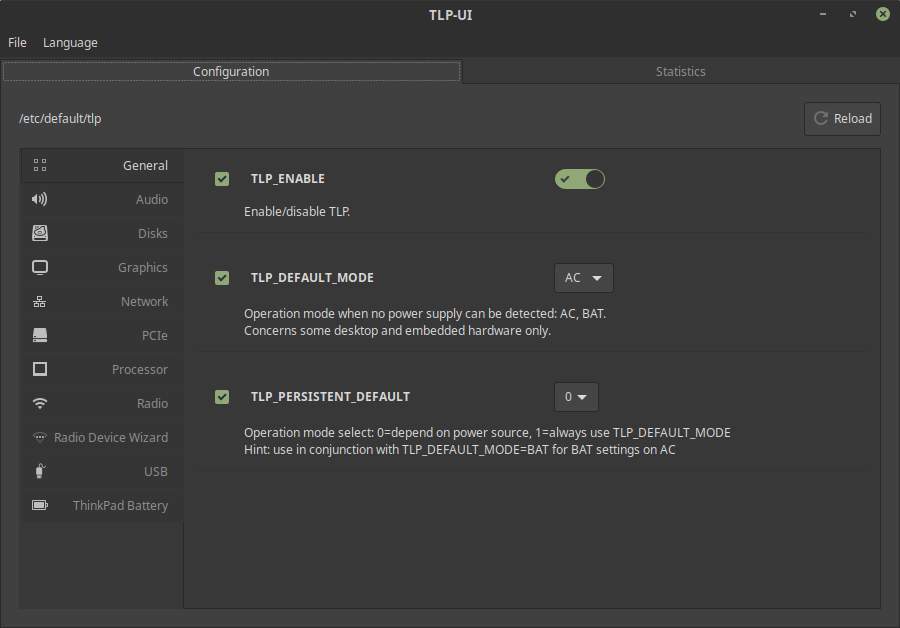
Task: Turn off the TLP_ENABLE switch
Action: point(580,179)
